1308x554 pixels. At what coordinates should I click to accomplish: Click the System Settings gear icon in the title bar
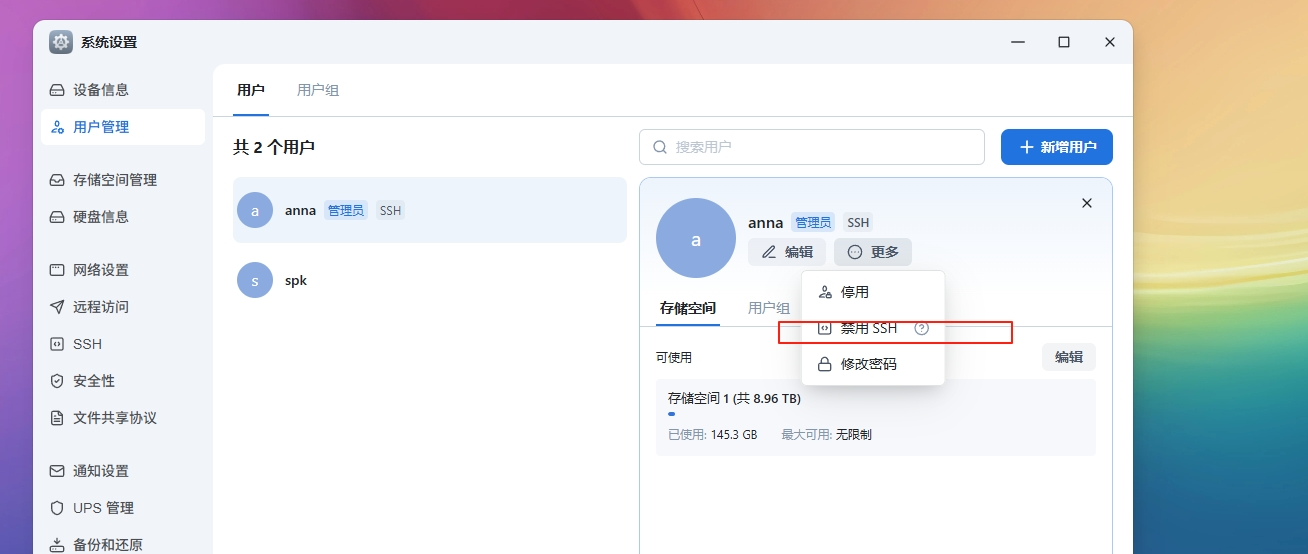(x=61, y=42)
